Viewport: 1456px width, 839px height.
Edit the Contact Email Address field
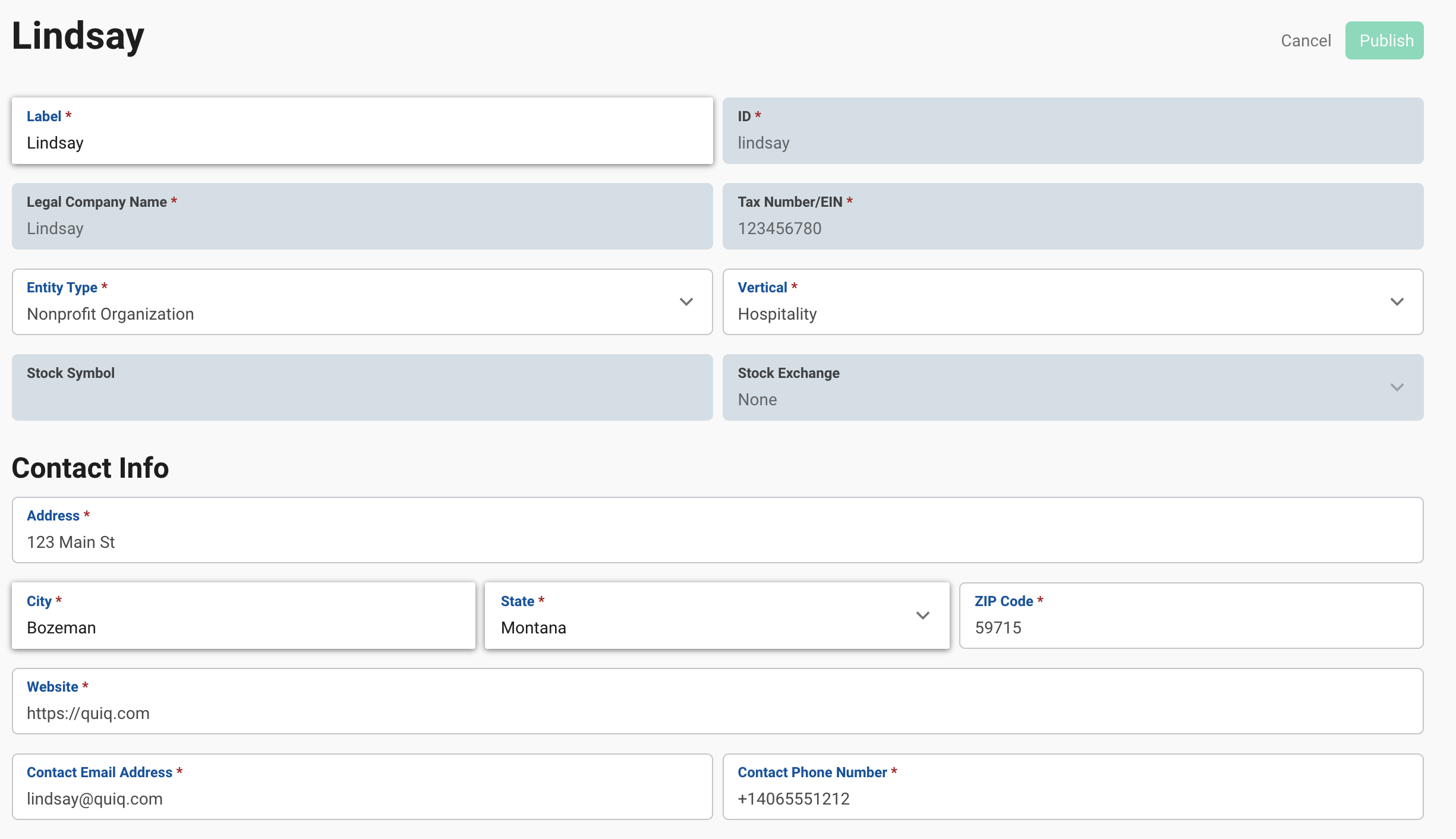[361, 799]
